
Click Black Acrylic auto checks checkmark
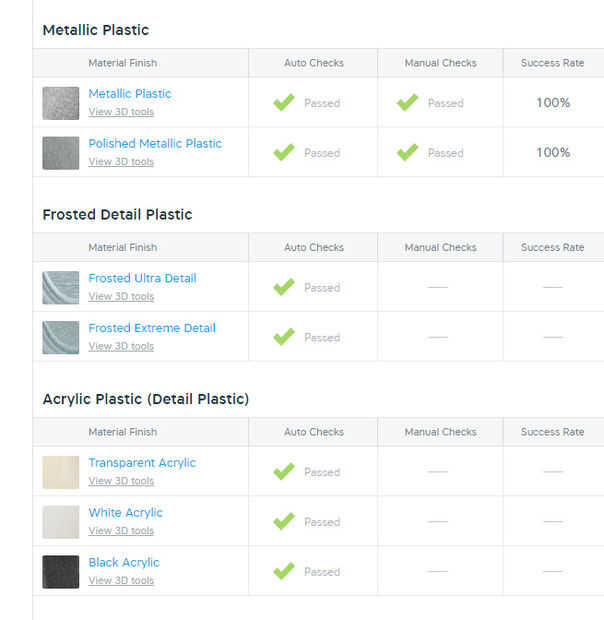point(284,571)
